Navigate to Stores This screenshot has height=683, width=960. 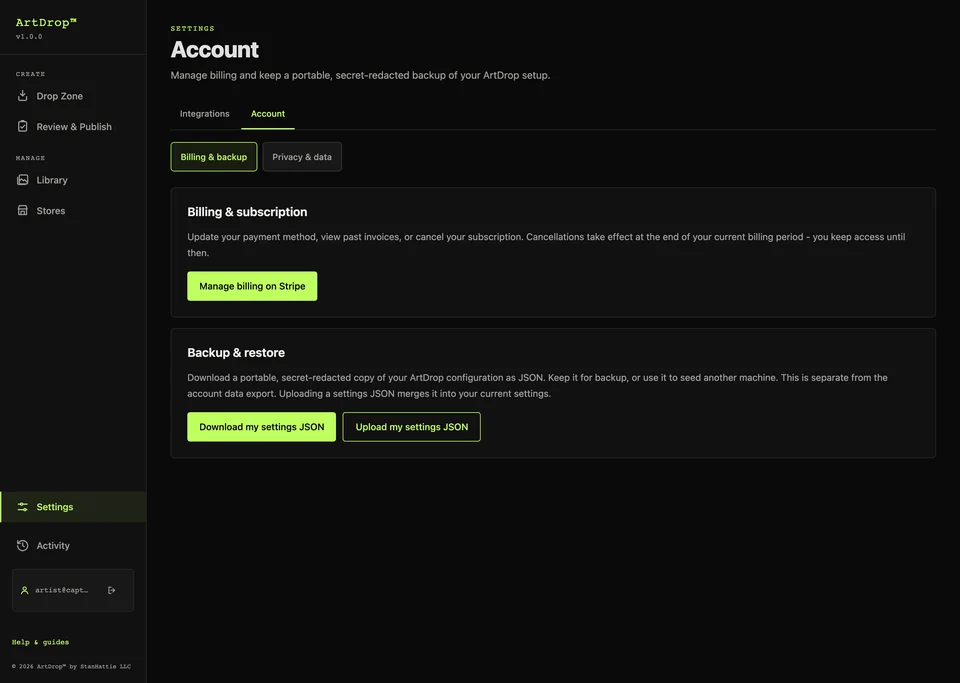tap(73, 210)
